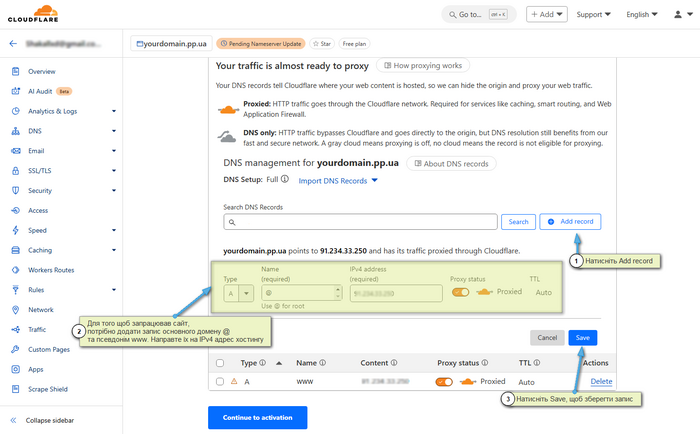Click the info icon beside Name column
Image resolution: width=700 pixels, height=434 pixels.
(x=322, y=363)
